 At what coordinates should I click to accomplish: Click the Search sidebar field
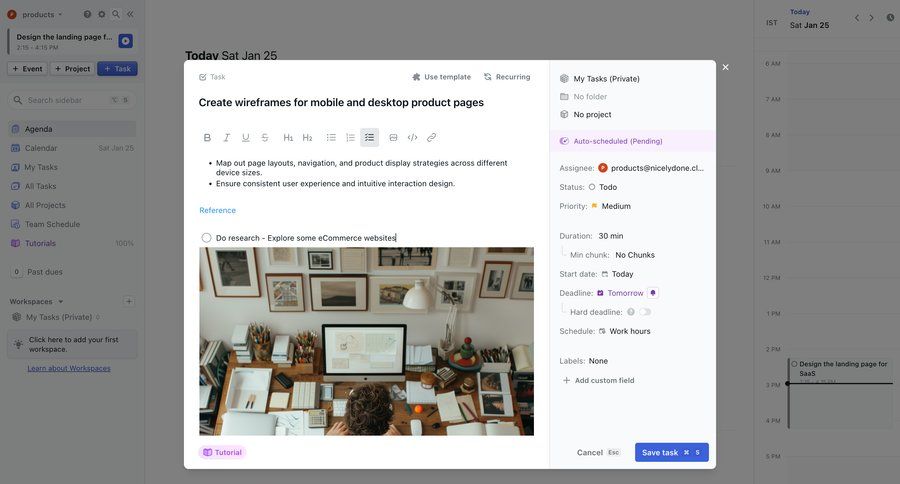click(72, 100)
